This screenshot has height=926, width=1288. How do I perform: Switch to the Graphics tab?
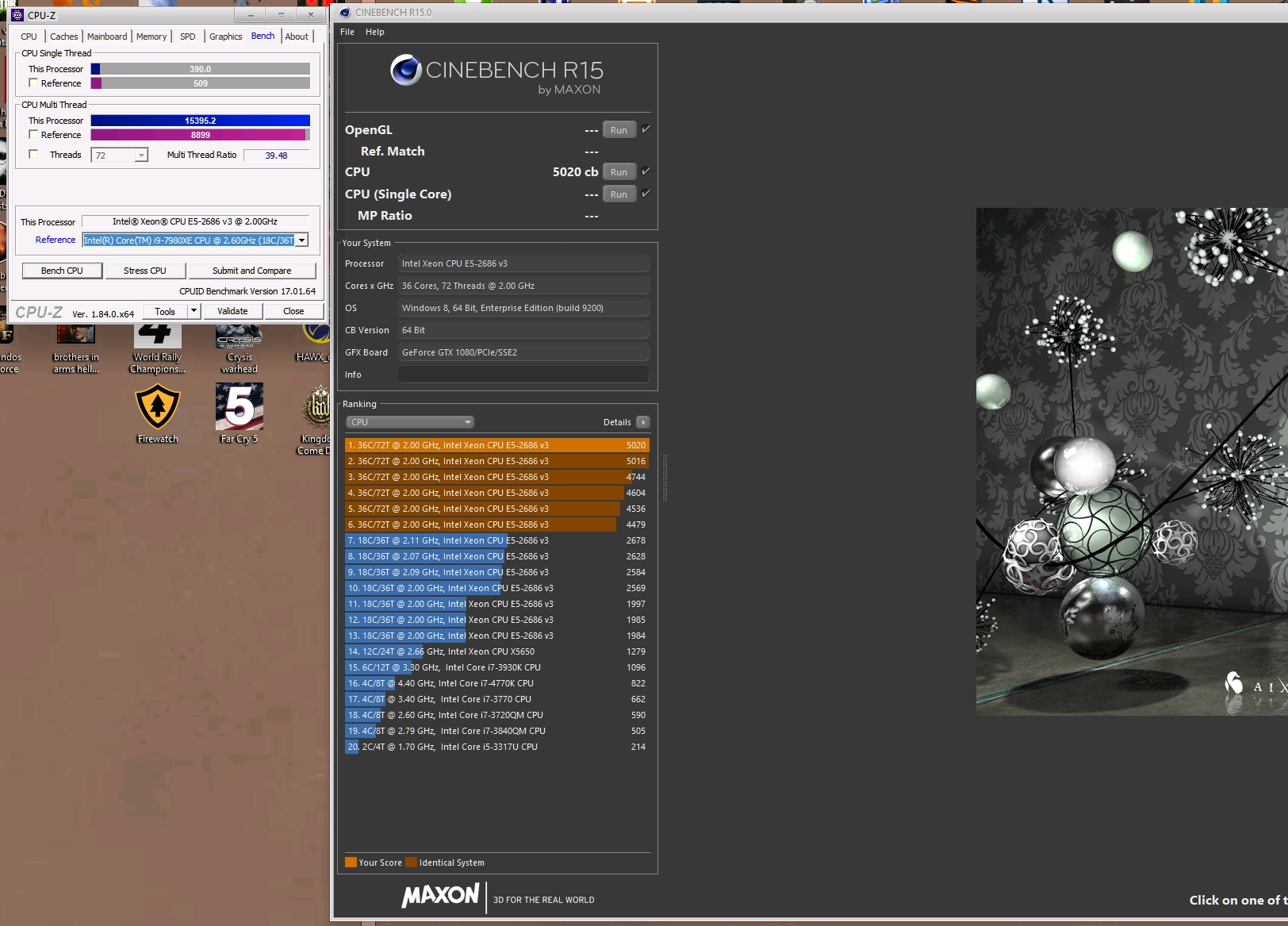point(225,37)
